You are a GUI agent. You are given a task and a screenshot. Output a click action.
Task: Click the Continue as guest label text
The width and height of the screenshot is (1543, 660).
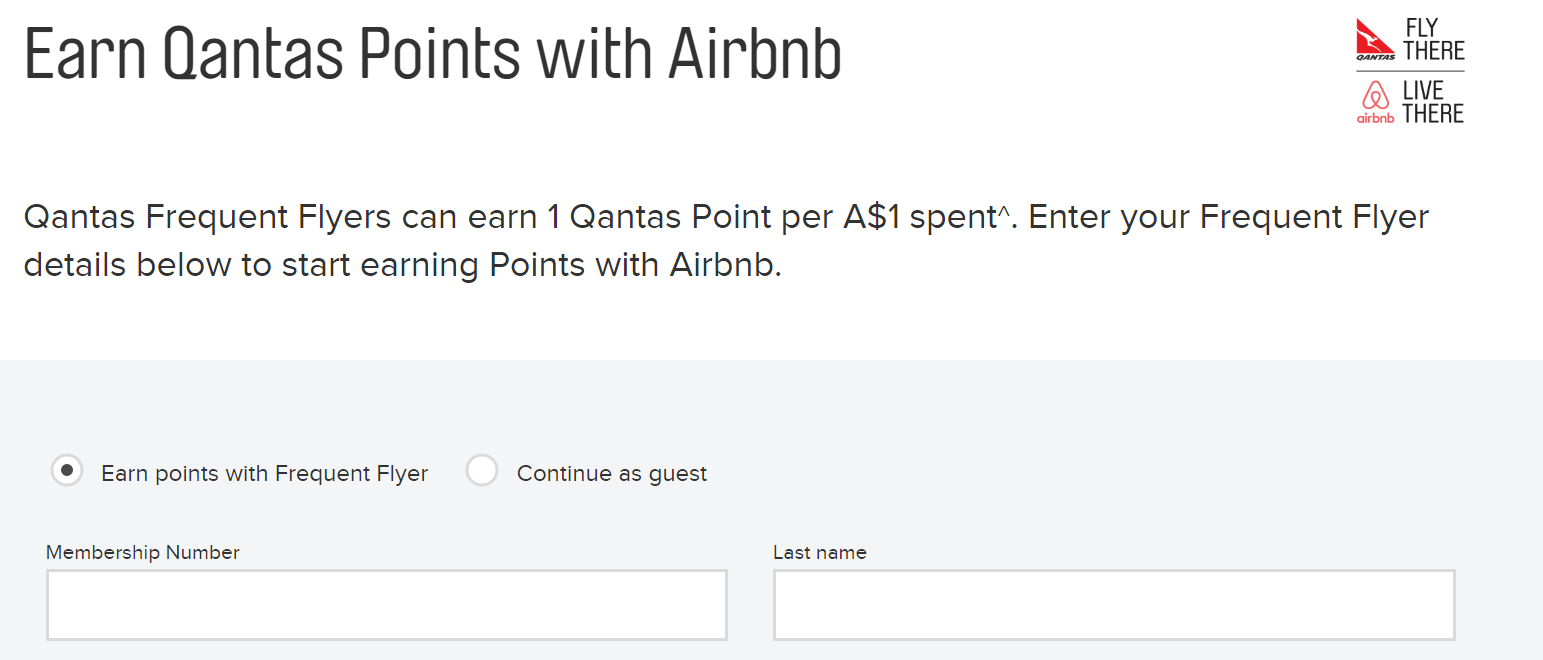click(x=612, y=474)
